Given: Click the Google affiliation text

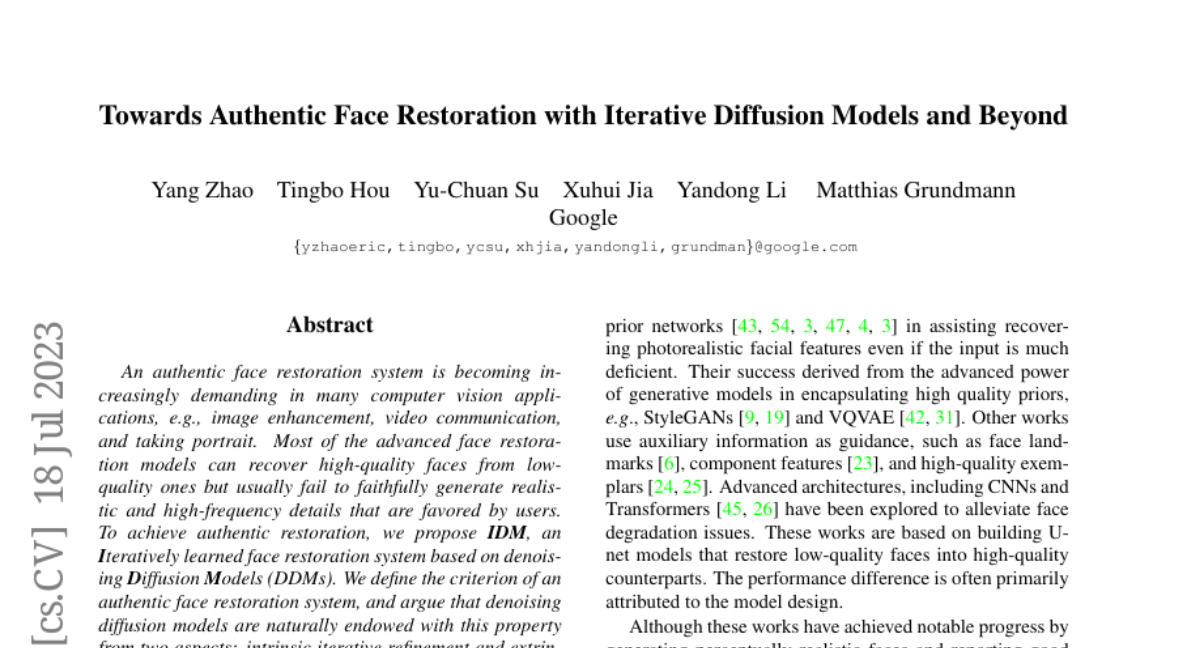Looking at the screenshot, I should pos(583,218).
